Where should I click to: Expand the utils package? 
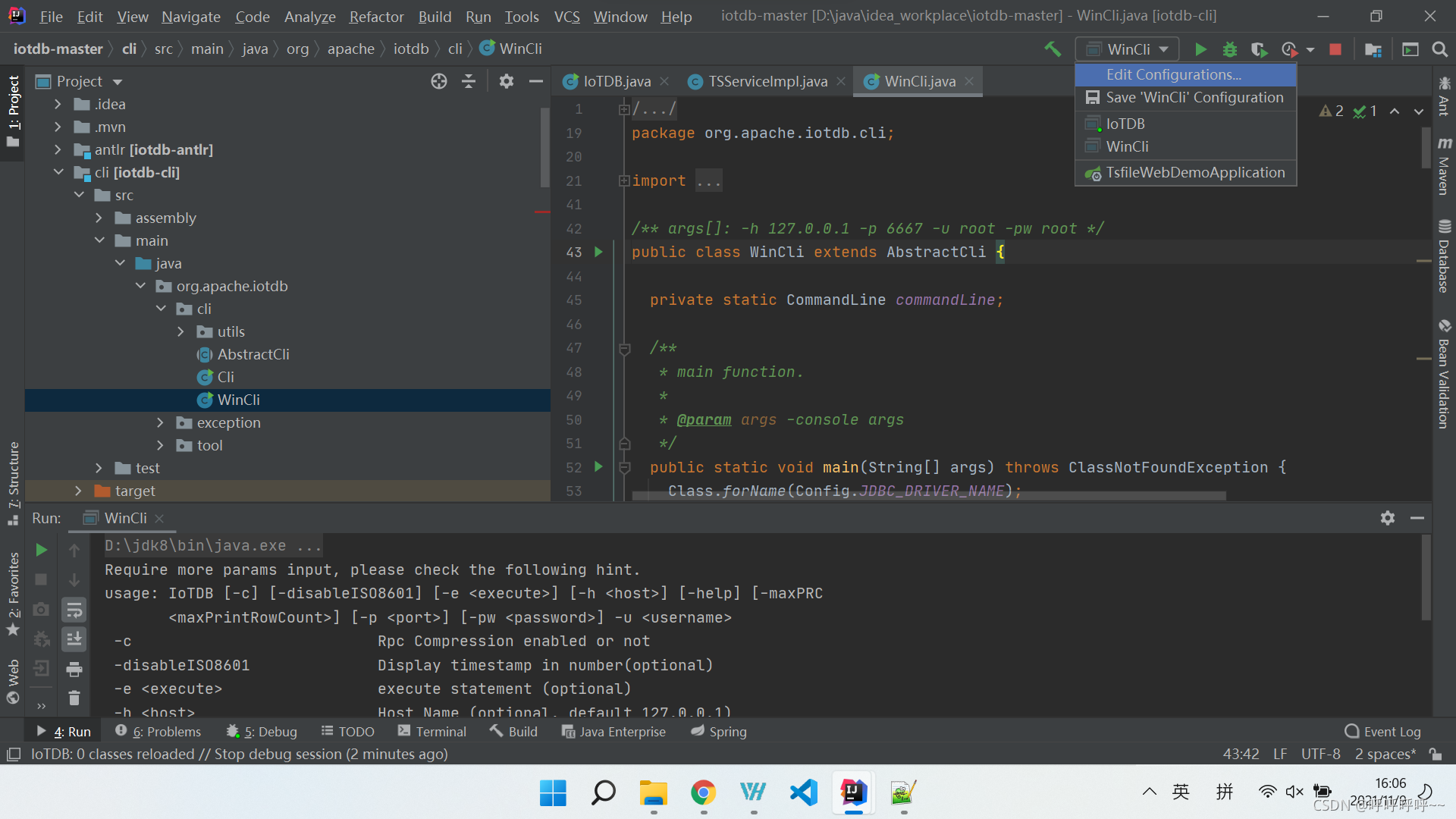181,331
